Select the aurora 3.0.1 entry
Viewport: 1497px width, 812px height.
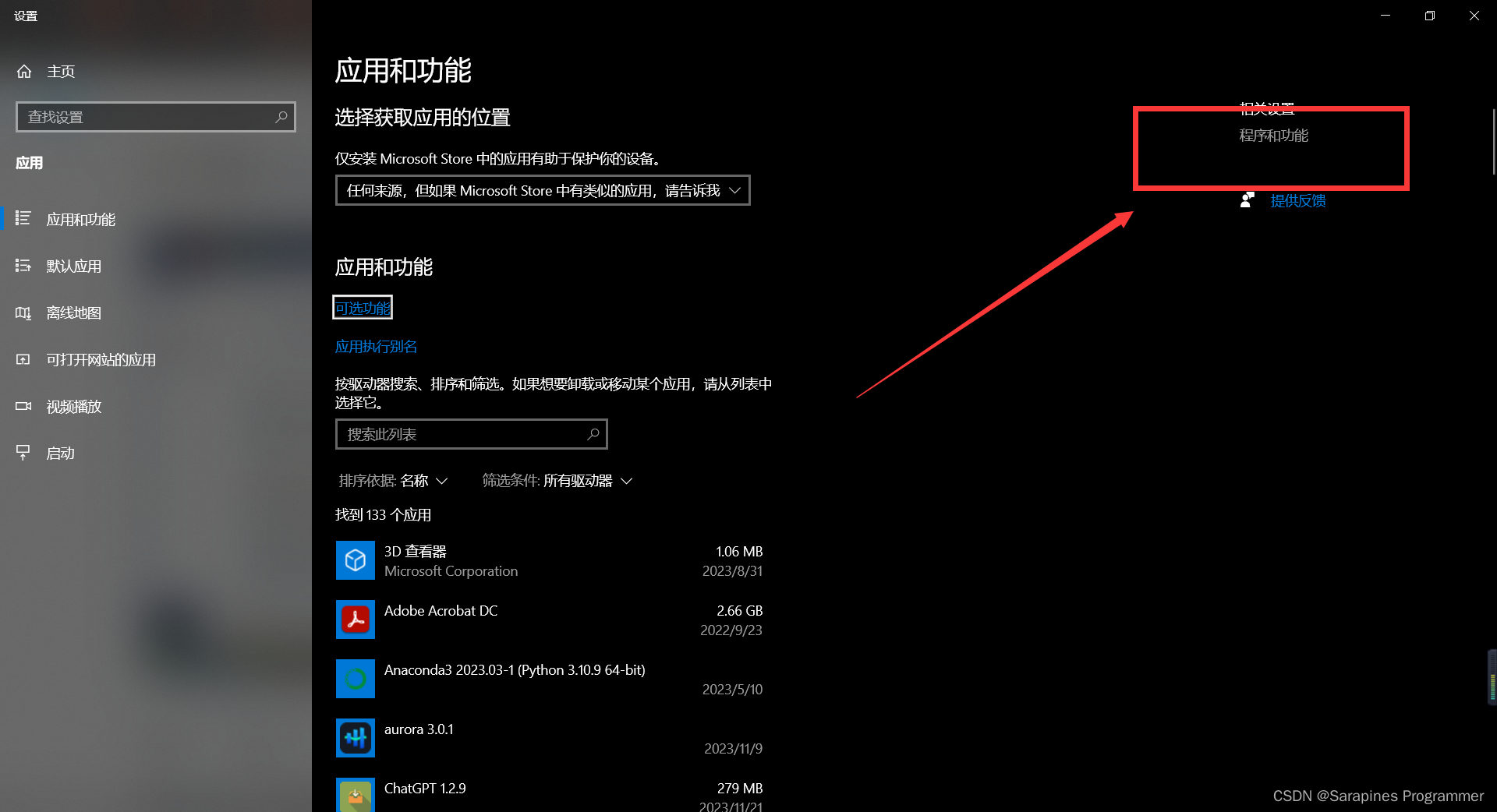pyautogui.click(x=550, y=738)
